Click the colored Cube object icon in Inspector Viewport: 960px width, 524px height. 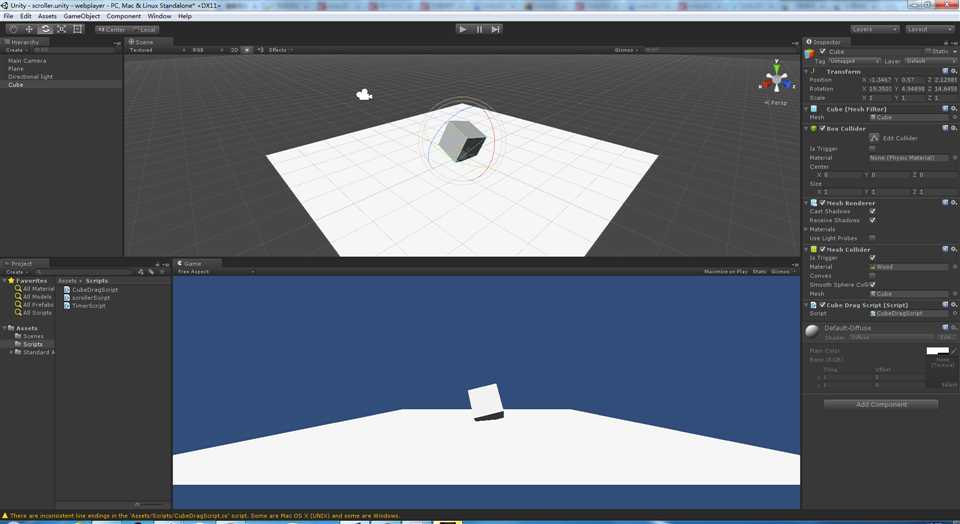pyautogui.click(x=810, y=54)
